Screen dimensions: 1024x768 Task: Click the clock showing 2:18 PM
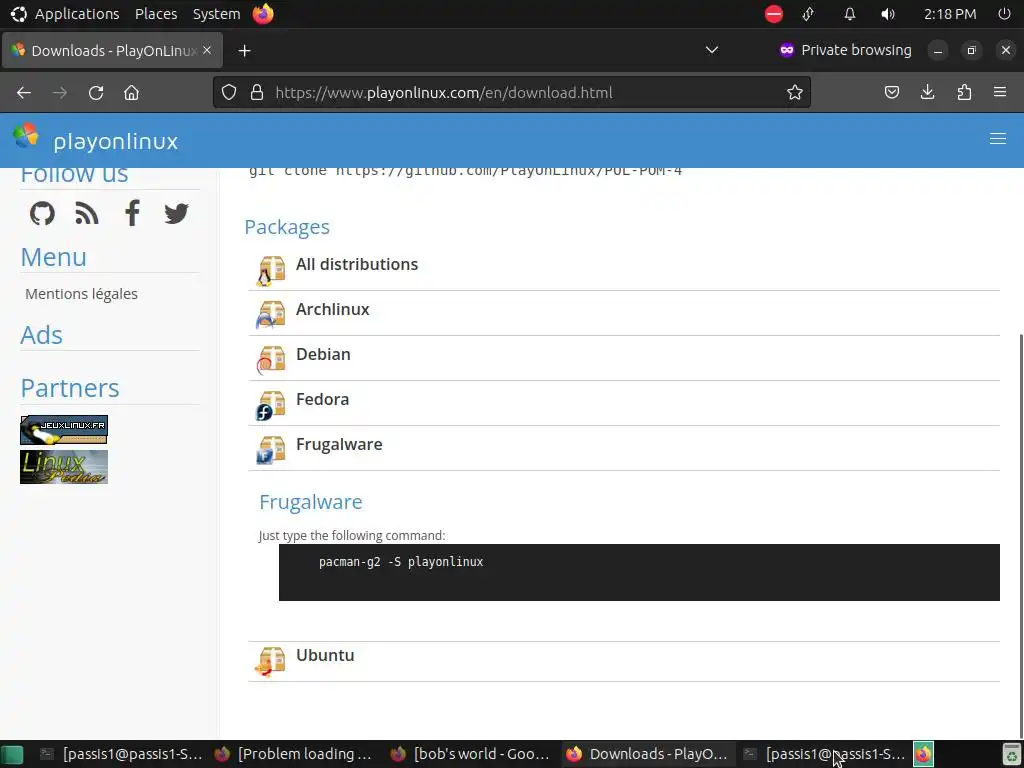click(x=950, y=14)
